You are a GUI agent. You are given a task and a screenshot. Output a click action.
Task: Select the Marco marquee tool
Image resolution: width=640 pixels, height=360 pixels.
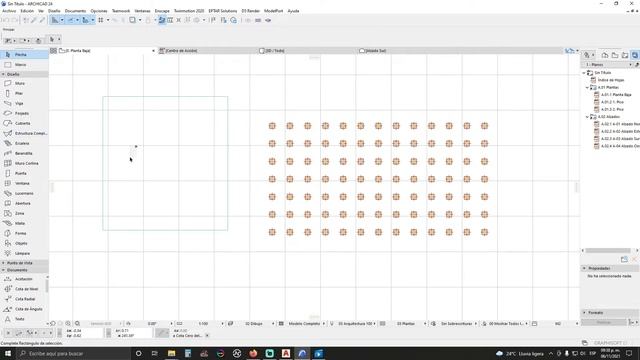(x=24, y=64)
